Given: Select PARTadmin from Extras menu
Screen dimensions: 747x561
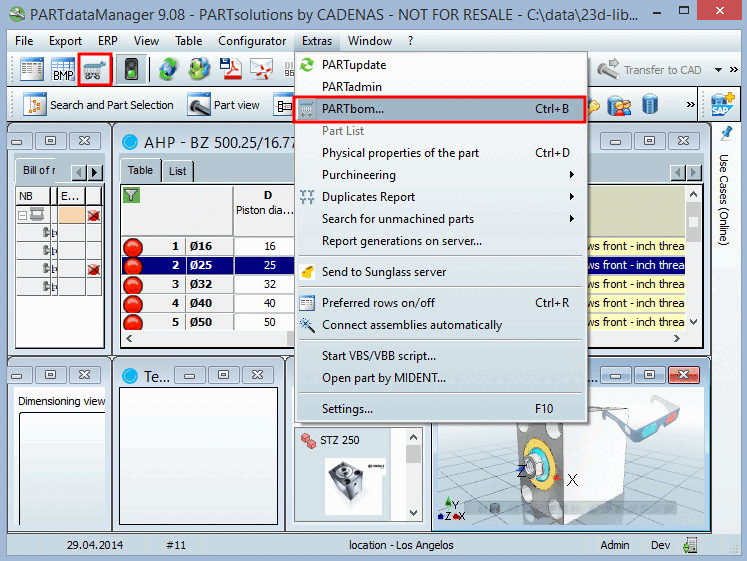Looking at the screenshot, I should pyautogui.click(x=440, y=87).
